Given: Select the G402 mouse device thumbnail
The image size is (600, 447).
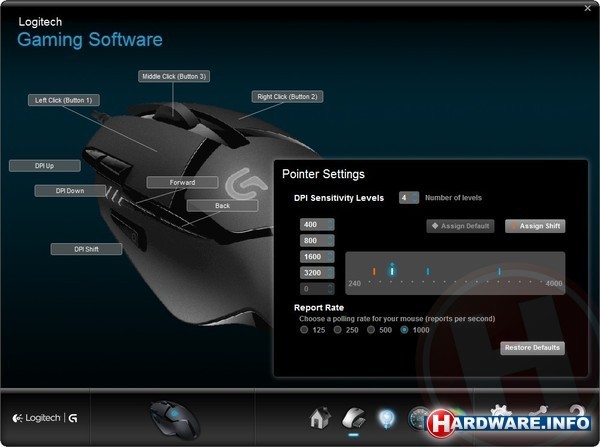Looking at the screenshot, I should coord(174,419).
